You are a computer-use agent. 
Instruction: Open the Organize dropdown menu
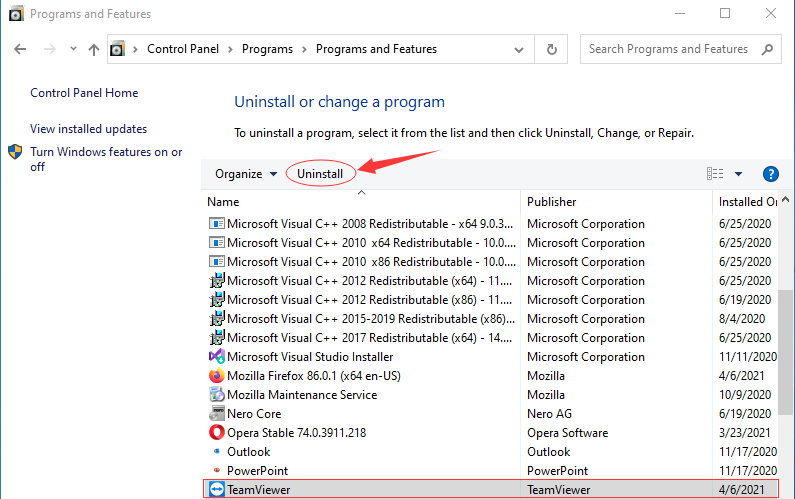click(x=246, y=174)
